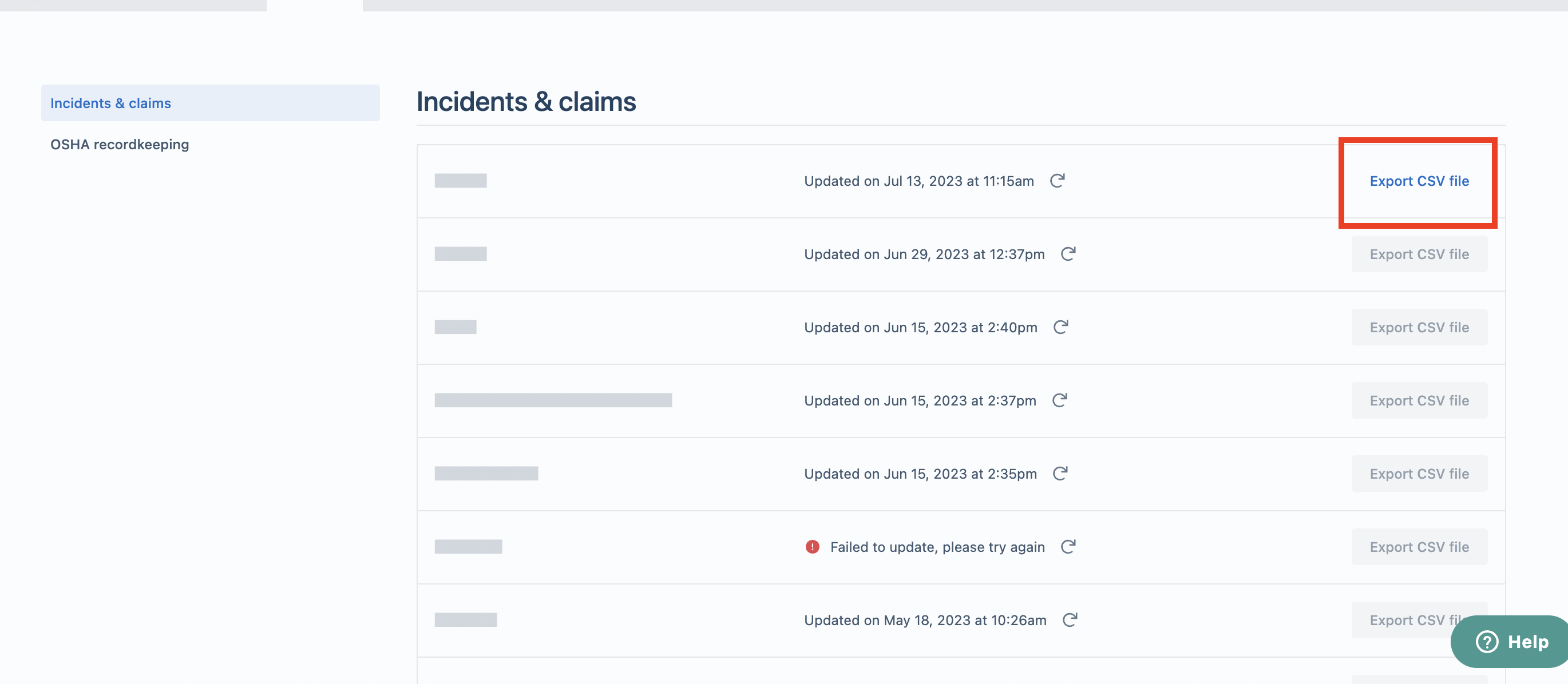1568x684 pixels.
Task: Click the Incidents & claims page heading
Action: 526,101
